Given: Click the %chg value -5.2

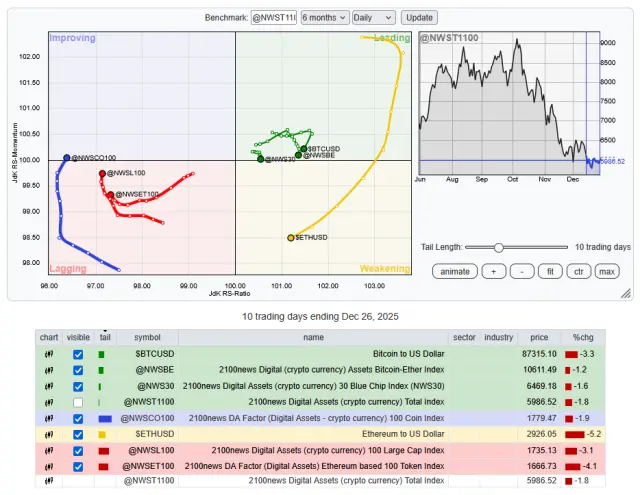Looking at the screenshot, I should (x=593, y=434).
